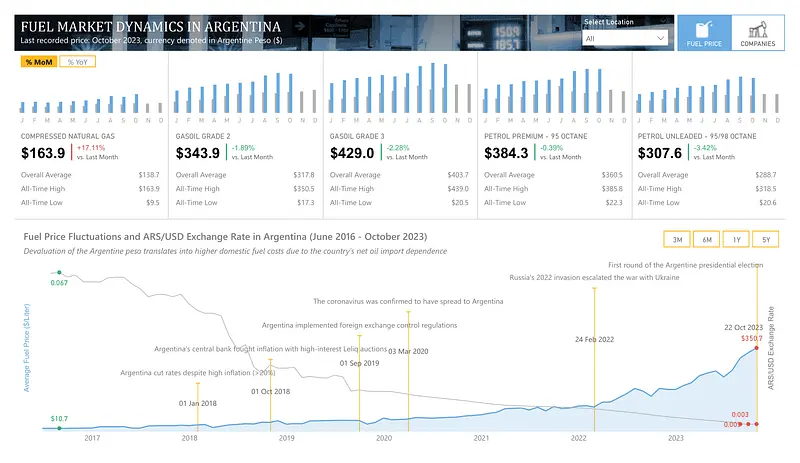This screenshot has height=463, width=800.
Task: Click the arrow icon in the header banner
Action: point(300,26)
